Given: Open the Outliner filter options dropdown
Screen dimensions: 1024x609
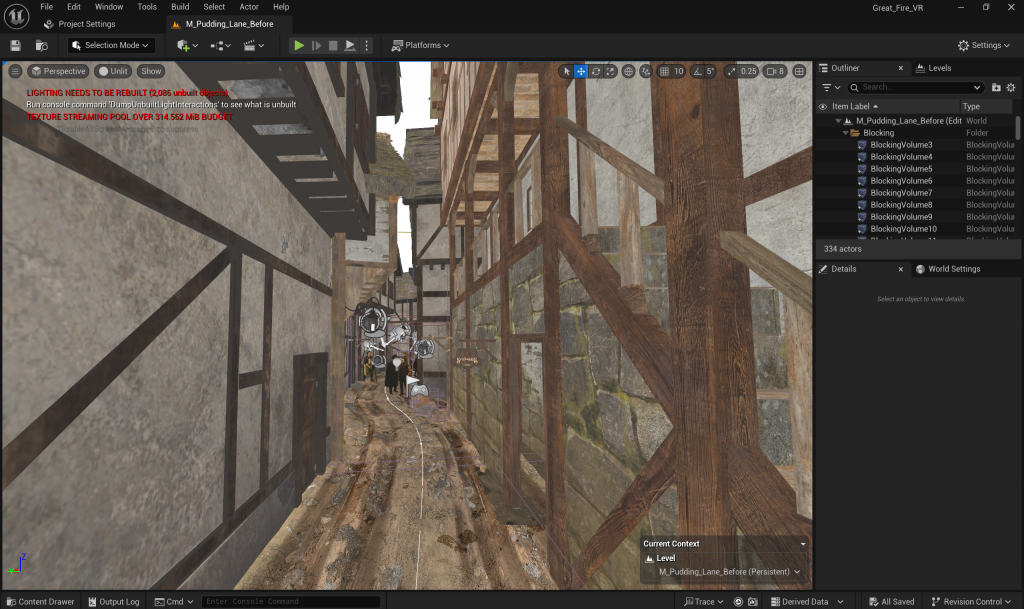Looking at the screenshot, I should tap(831, 87).
